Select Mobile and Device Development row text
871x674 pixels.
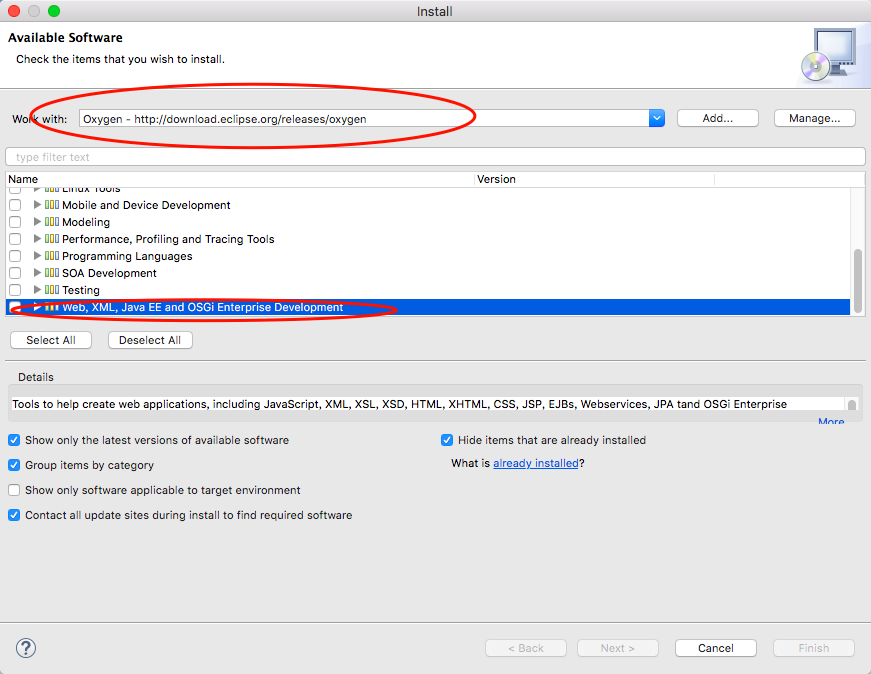[x=146, y=205]
